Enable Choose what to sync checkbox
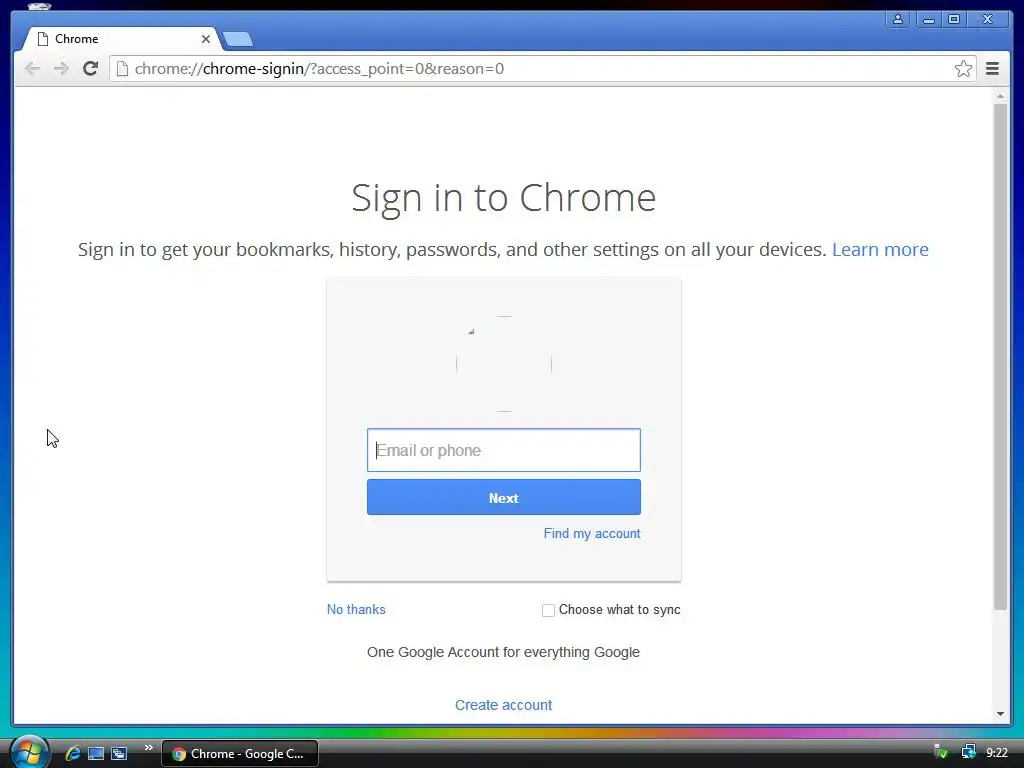Screen dimensions: 1024x768 pos(549,610)
